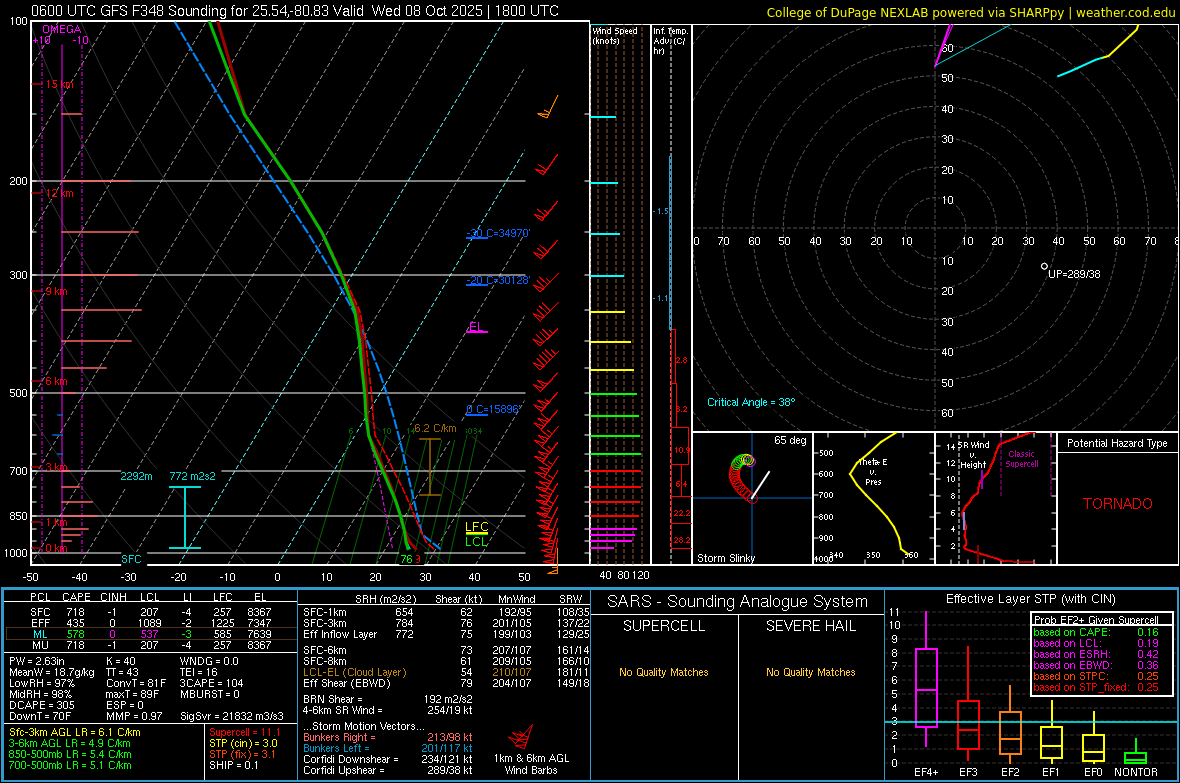This screenshot has width=1180, height=783.
Task: Click the SARS - Sounding Analogue System title
Action: 738,602
